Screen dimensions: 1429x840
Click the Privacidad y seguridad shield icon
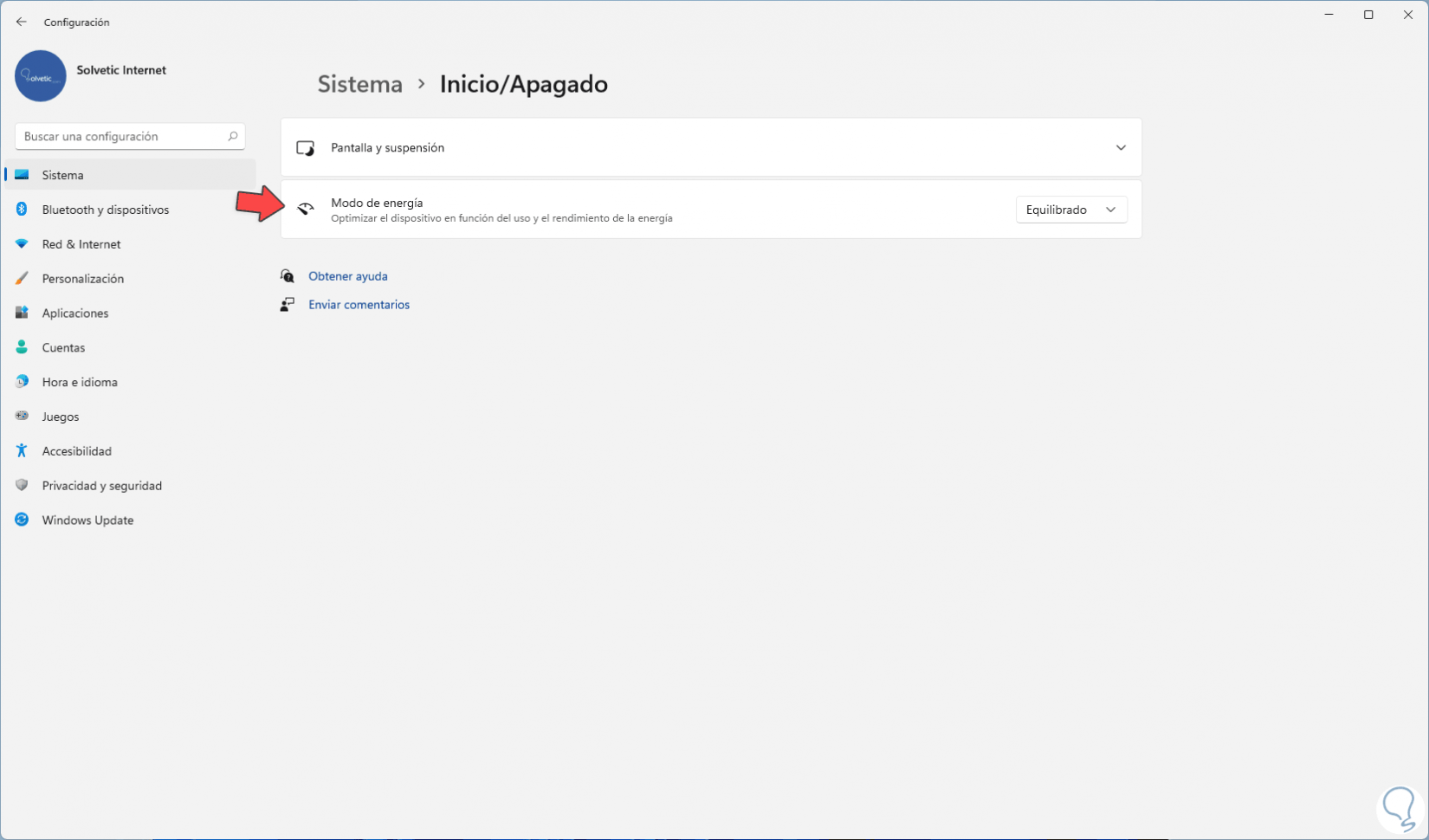[22, 486]
